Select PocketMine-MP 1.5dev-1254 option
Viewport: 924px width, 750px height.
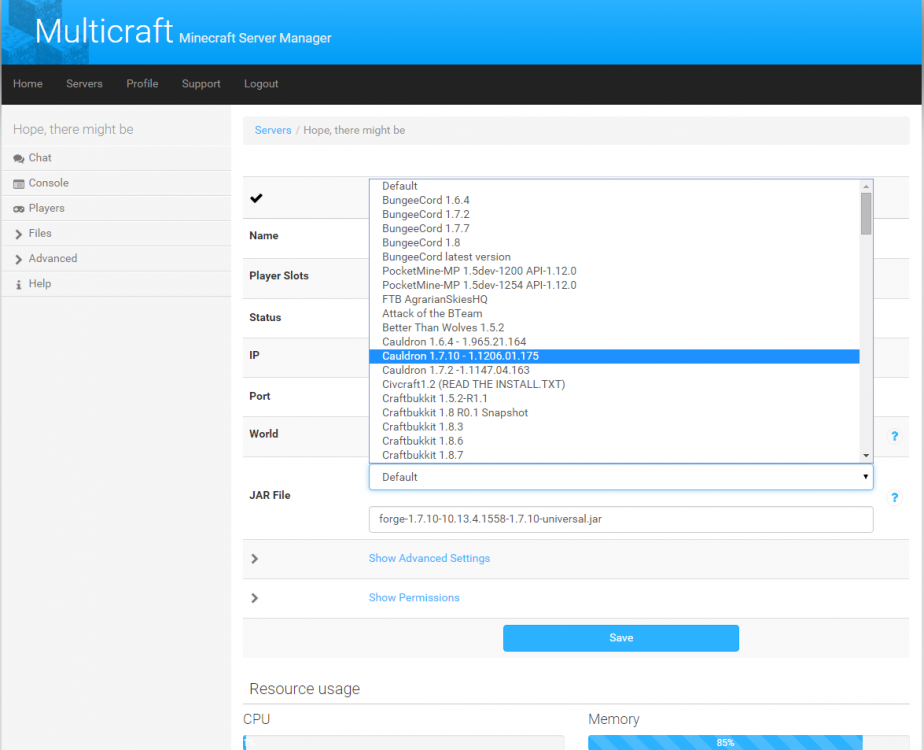[614, 285]
